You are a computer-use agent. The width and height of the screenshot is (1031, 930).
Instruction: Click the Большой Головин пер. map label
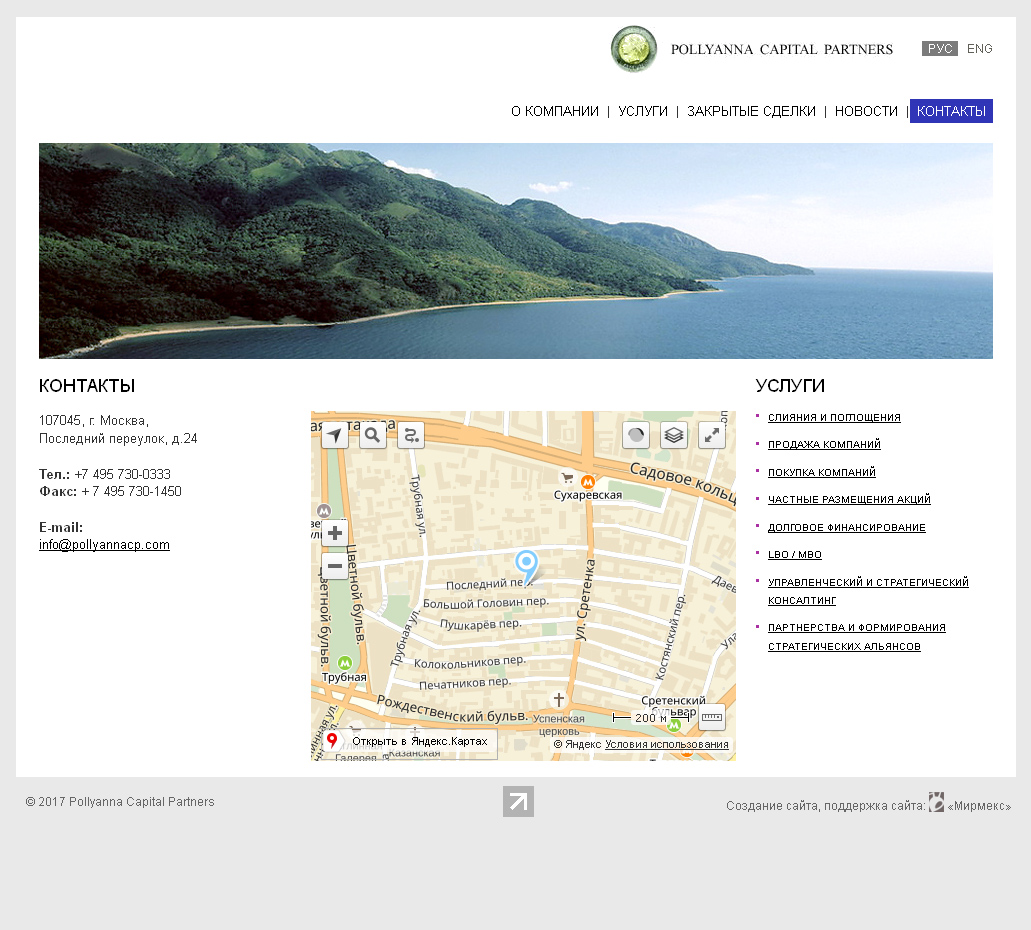[x=486, y=602]
